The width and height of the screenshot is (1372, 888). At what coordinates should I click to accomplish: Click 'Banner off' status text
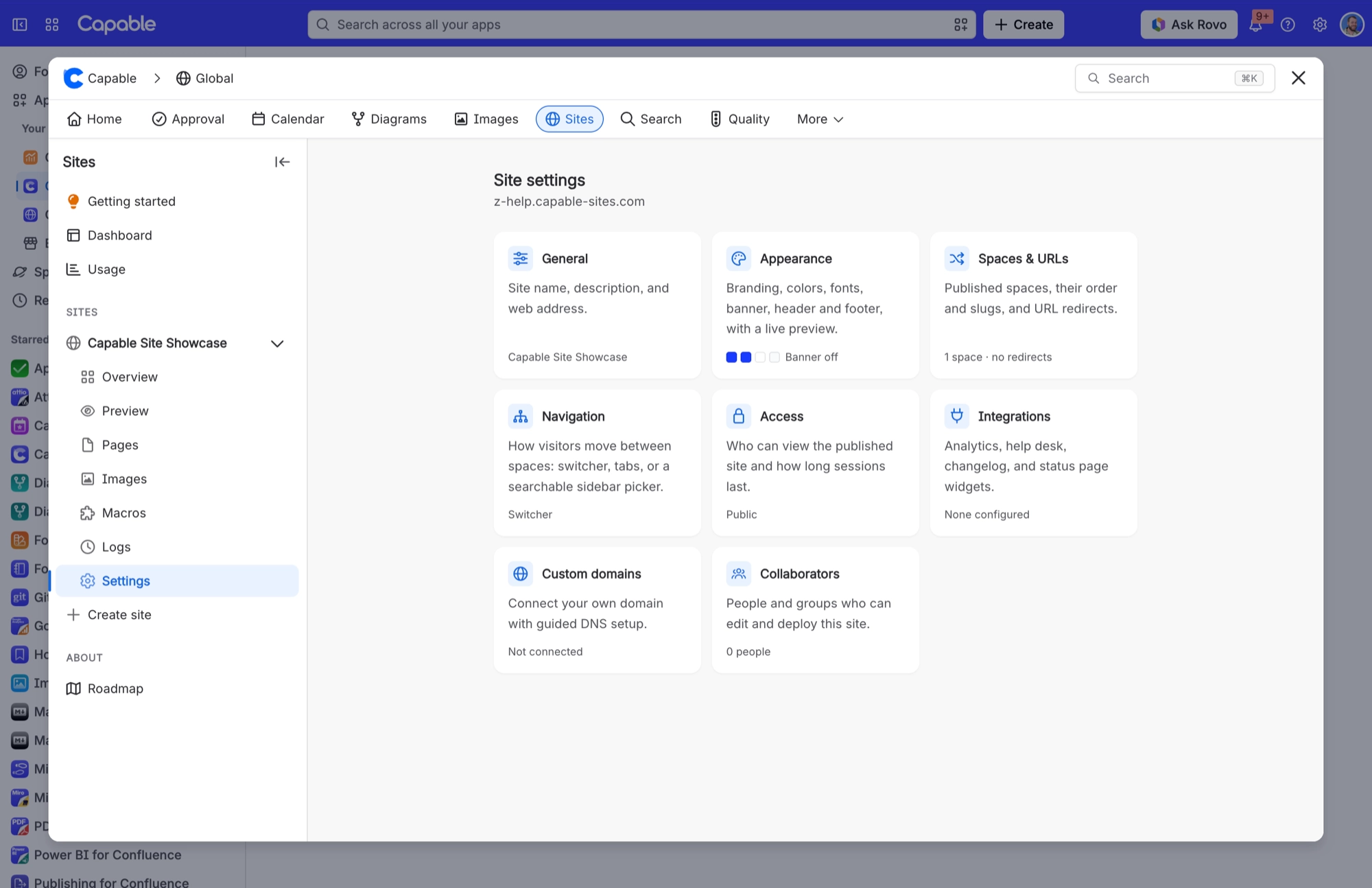[812, 357]
